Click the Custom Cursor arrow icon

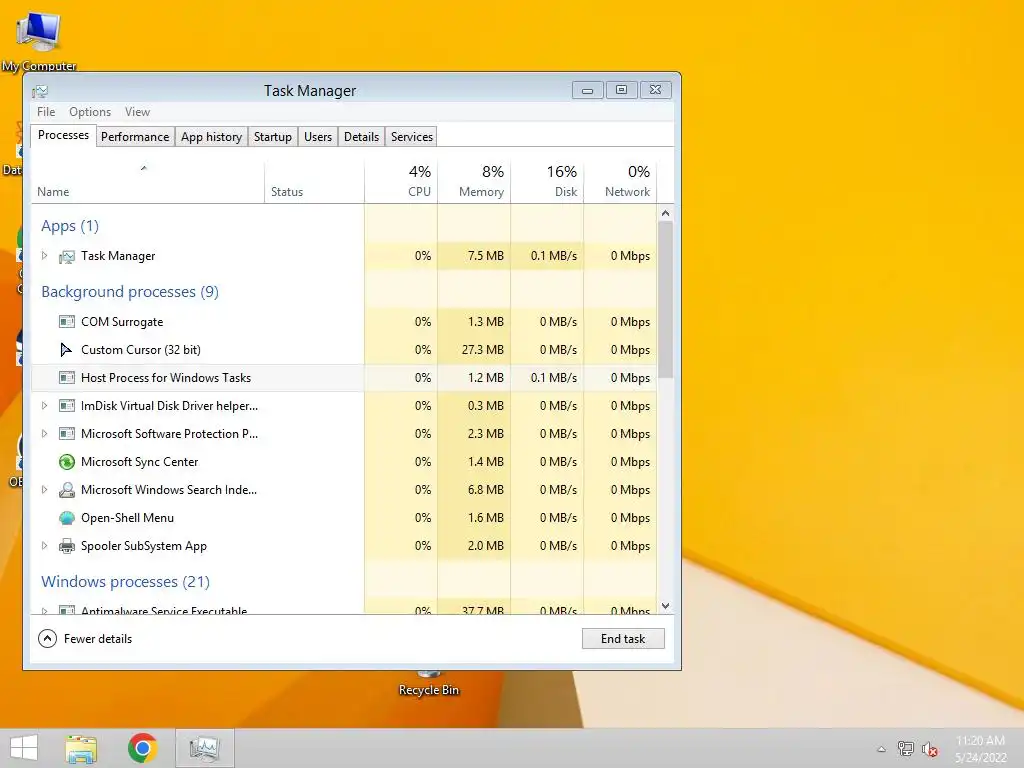pos(66,350)
